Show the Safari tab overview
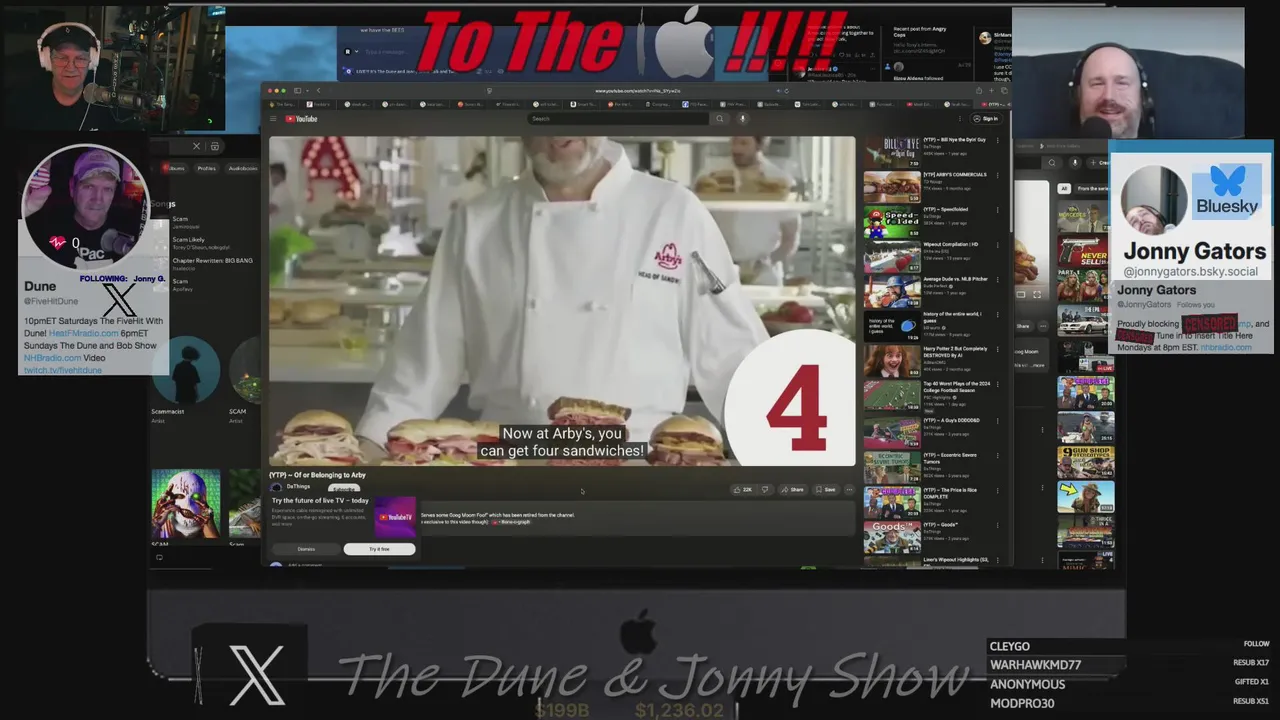The width and height of the screenshot is (1280, 720). [1003, 91]
